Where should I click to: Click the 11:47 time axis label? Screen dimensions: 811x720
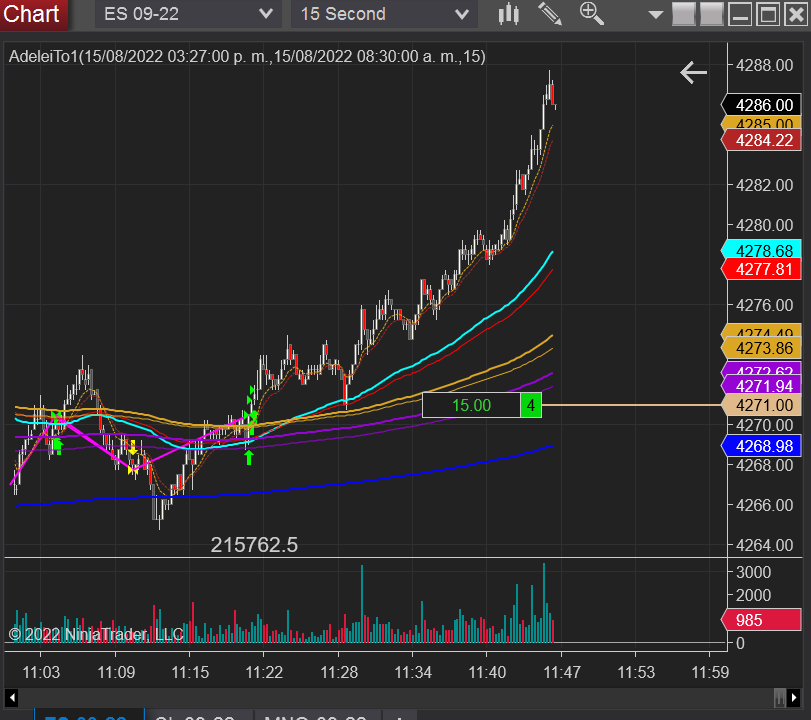[562, 672]
